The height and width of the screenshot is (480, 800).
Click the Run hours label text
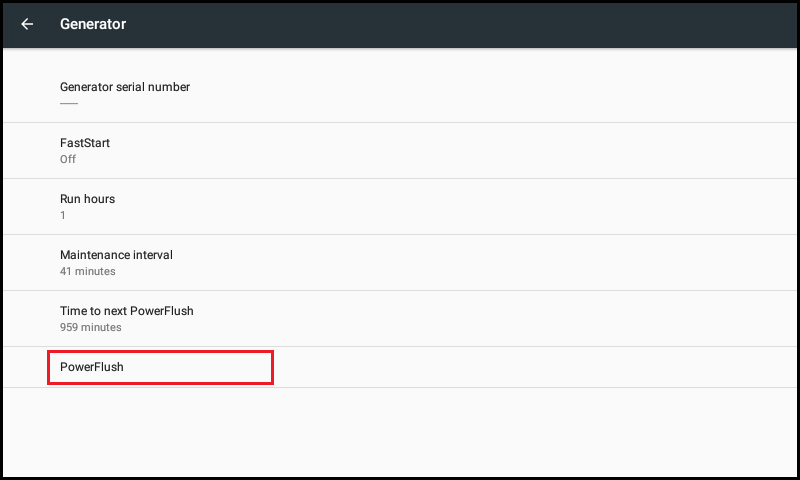click(87, 199)
